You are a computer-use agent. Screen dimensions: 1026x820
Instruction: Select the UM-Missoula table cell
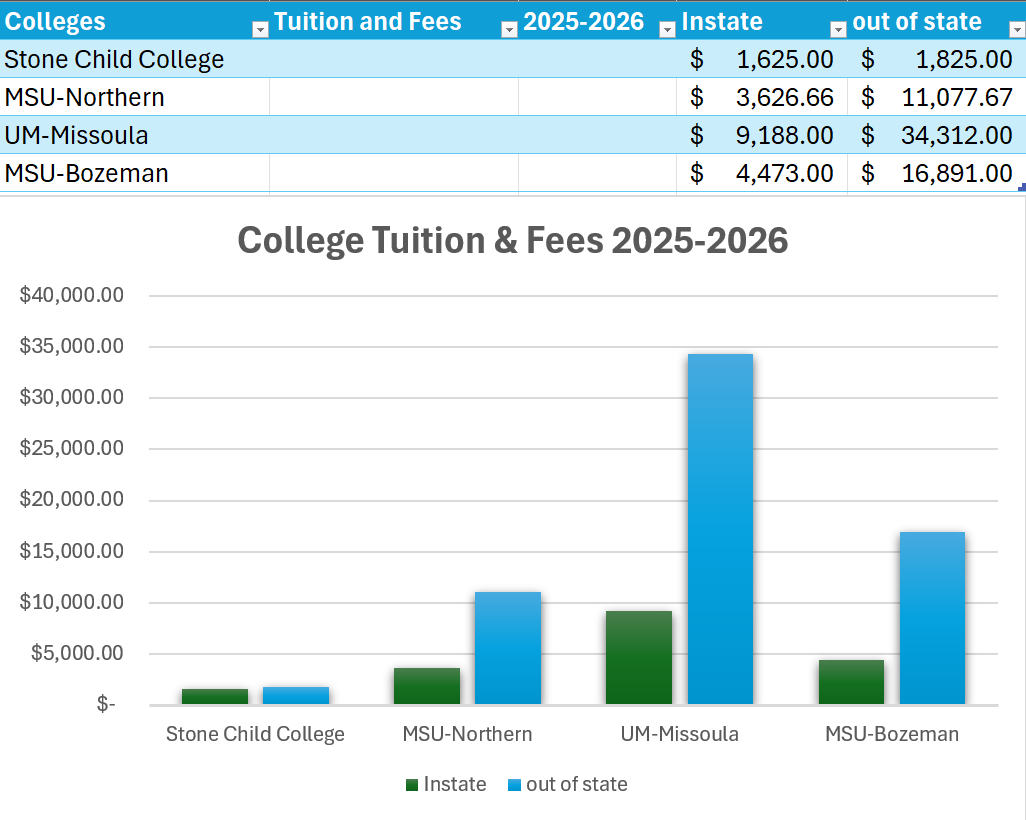point(135,135)
